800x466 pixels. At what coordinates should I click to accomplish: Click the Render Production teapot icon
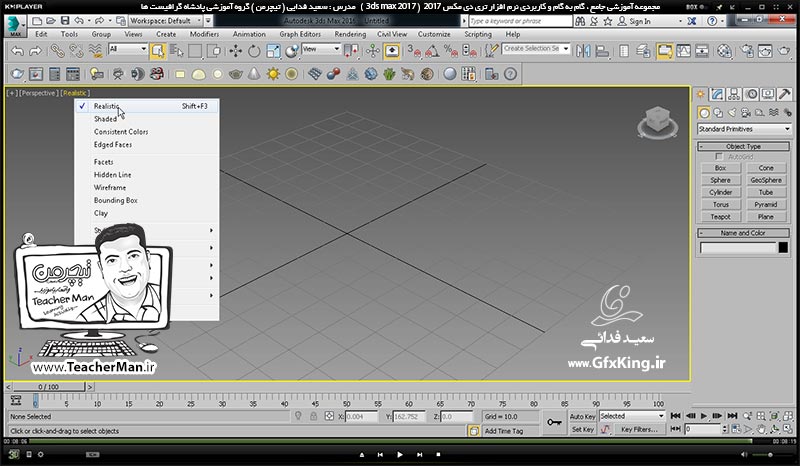784,51
